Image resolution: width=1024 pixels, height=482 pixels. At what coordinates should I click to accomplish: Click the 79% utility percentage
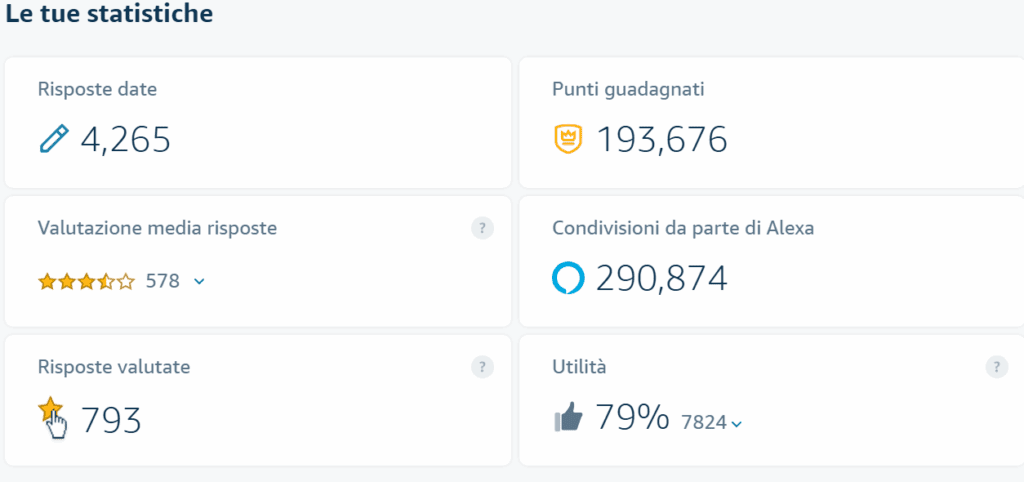[x=632, y=417]
